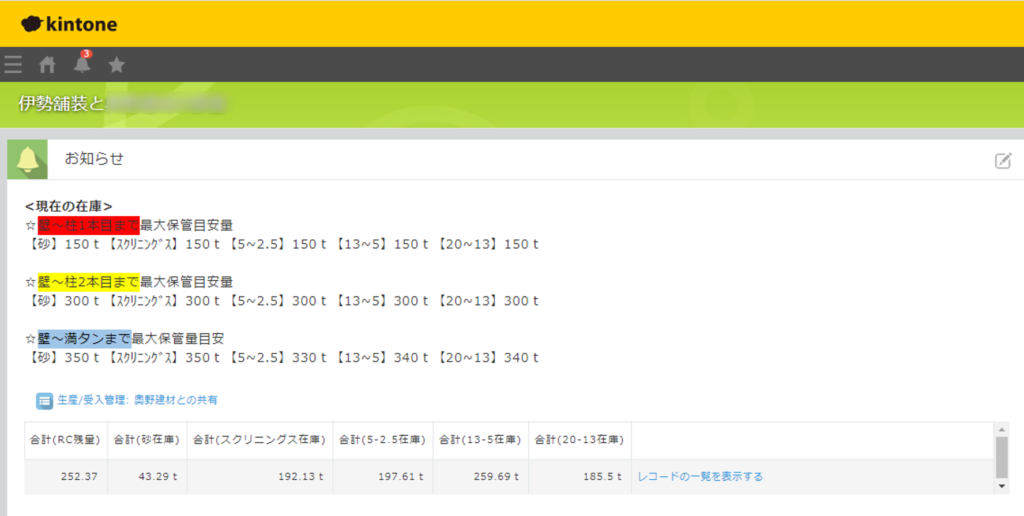This screenshot has height=516, width=1024.
Task: Click the kintone logo
Action: coord(69,24)
